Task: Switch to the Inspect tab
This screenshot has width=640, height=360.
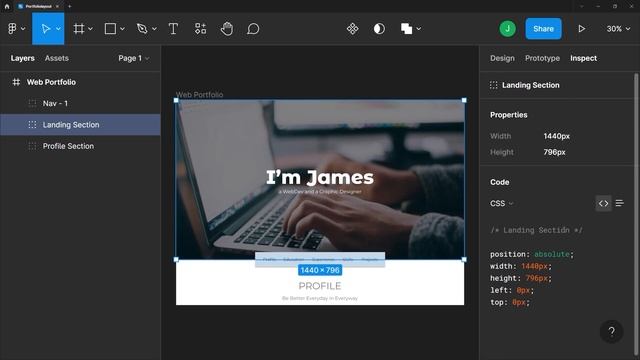Action: [583, 58]
